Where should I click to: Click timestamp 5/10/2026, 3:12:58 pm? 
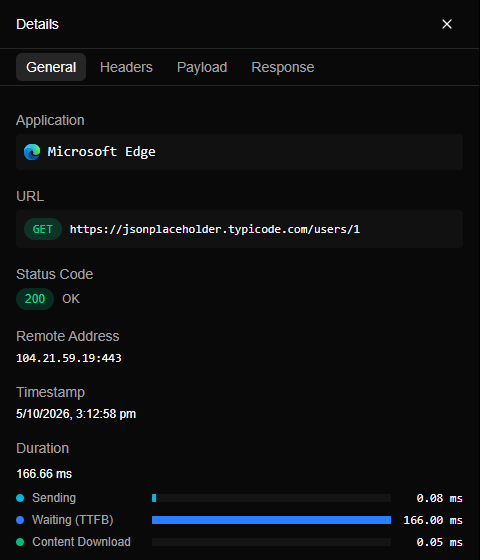click(x=76, y=414)
